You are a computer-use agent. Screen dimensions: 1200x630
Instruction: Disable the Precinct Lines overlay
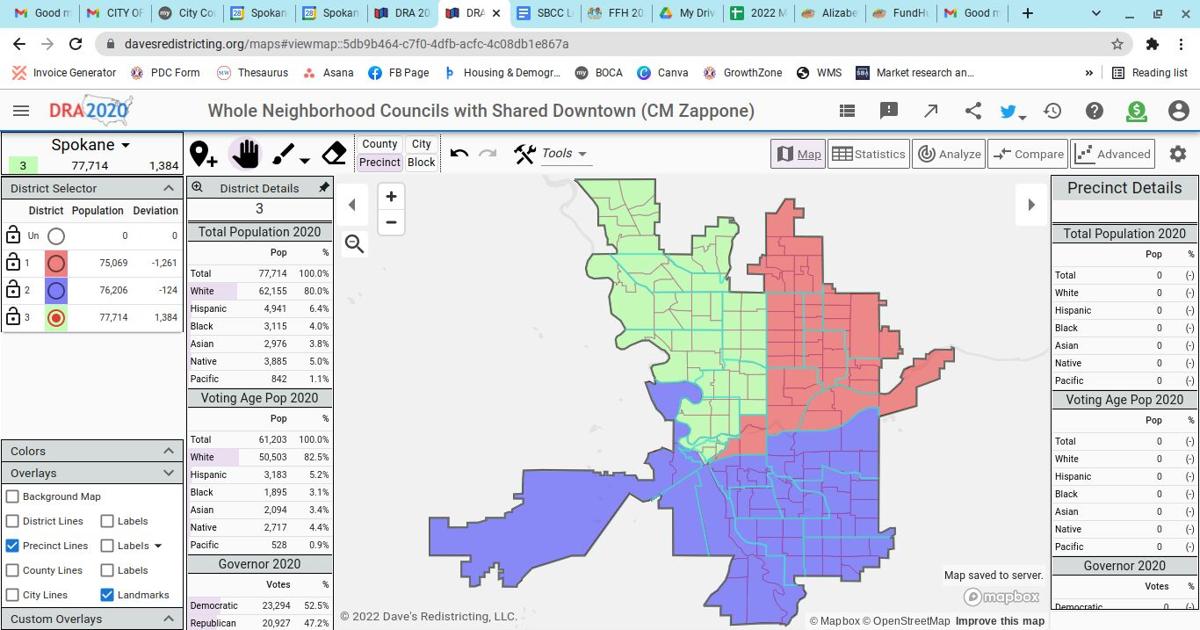click(12, 546)
